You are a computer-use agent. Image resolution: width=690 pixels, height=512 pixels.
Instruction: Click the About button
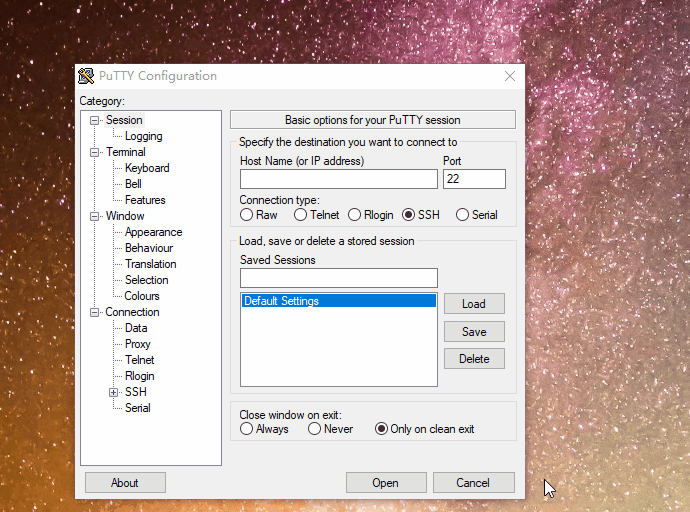[x=125, y=483]
